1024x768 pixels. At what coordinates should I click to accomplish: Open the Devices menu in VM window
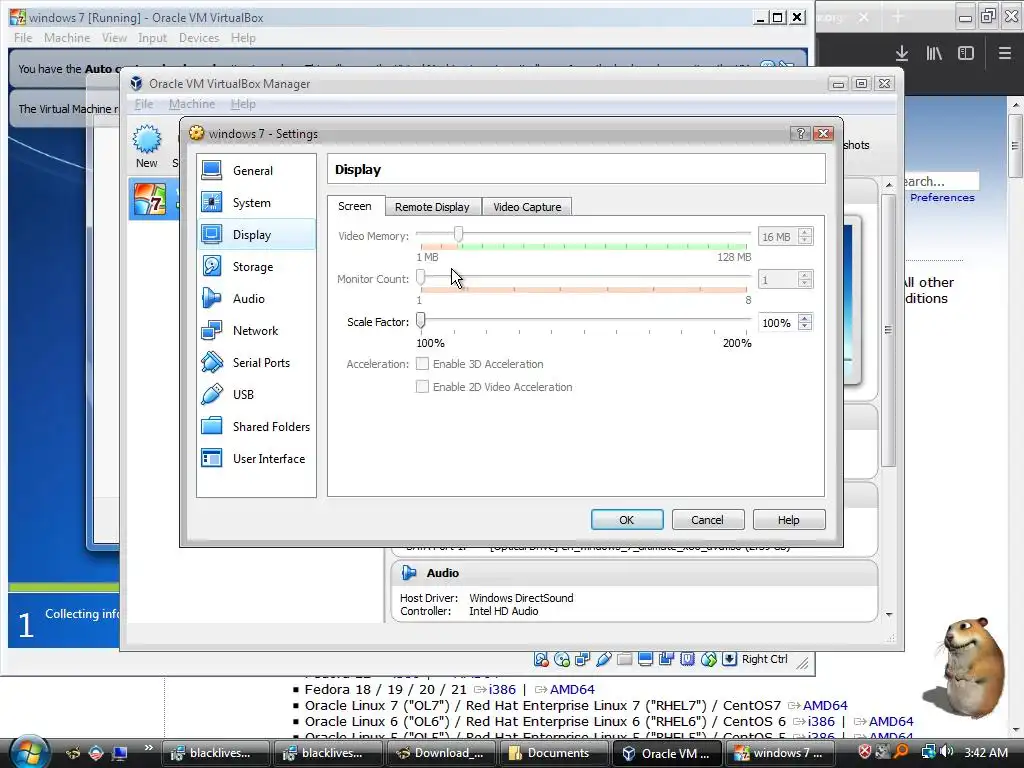[199, 38]
